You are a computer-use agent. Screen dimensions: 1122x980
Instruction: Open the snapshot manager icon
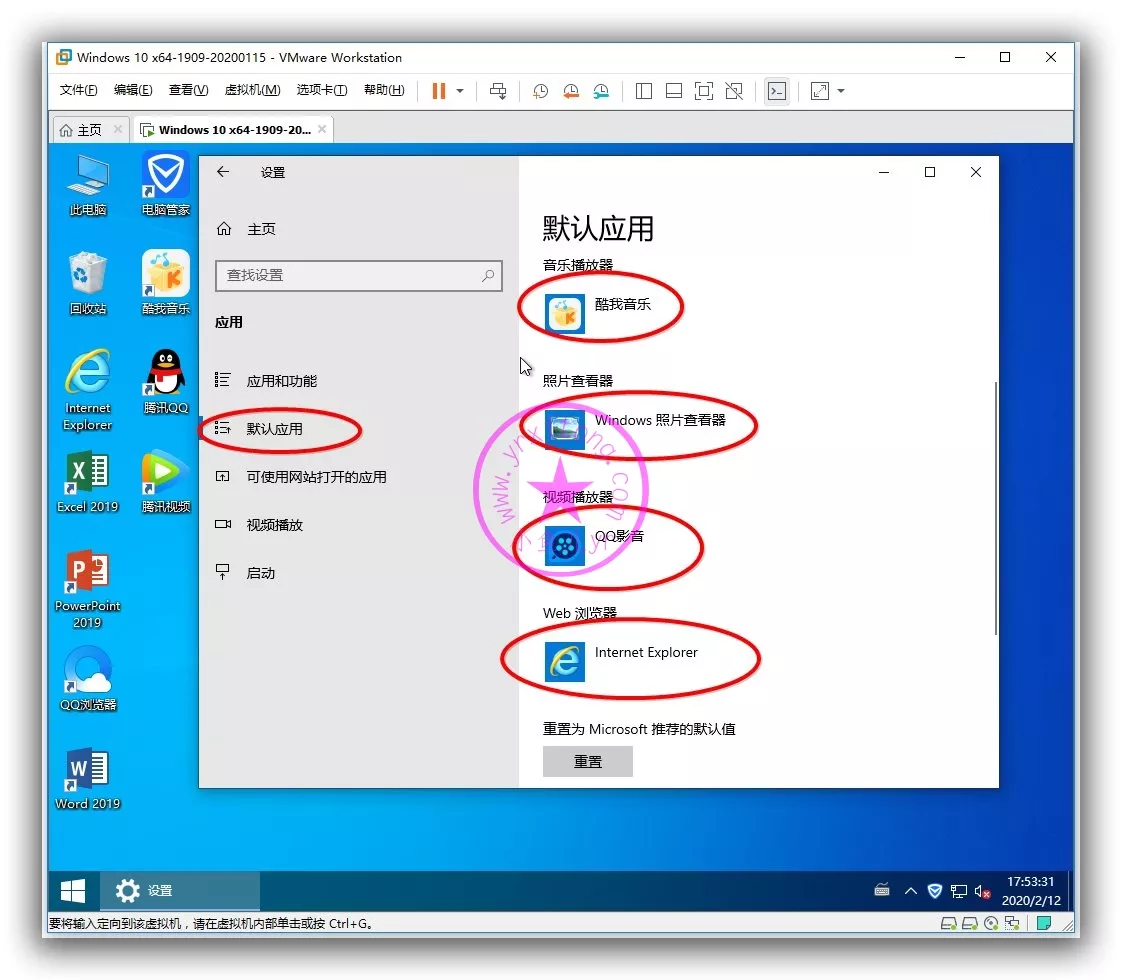click(601, 91)
